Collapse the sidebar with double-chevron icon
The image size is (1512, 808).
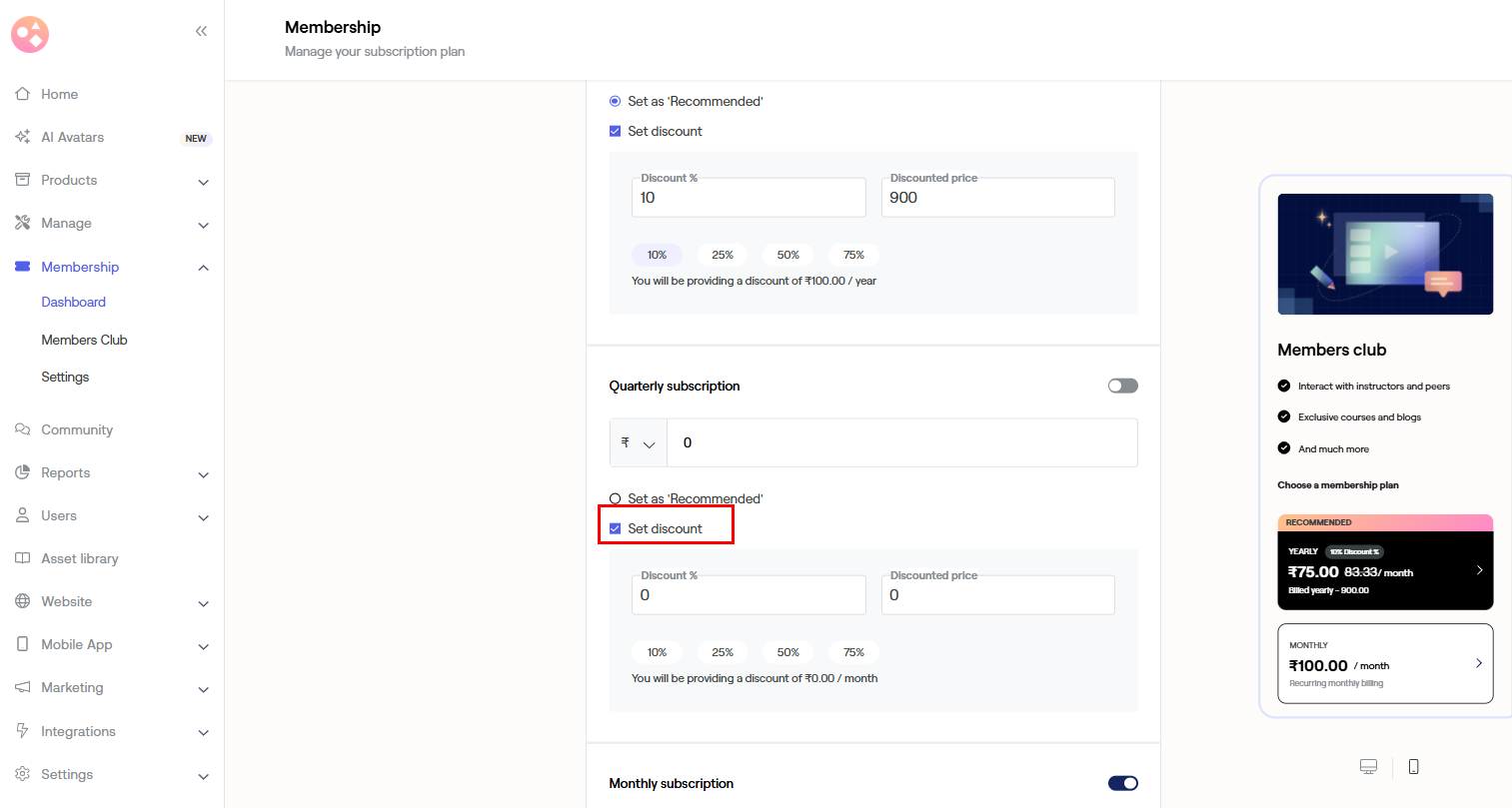[201, 31]
